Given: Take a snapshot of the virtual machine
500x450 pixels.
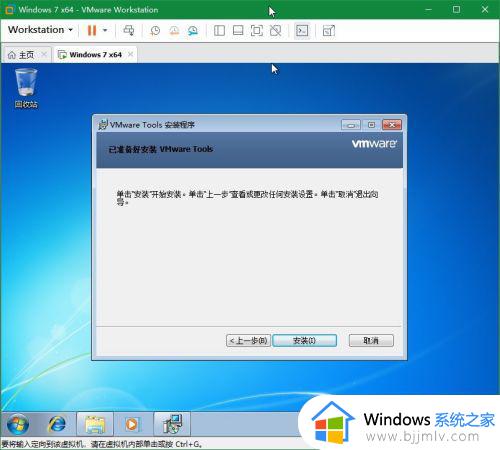Looking at the screenshot, I should coord(155,31).
